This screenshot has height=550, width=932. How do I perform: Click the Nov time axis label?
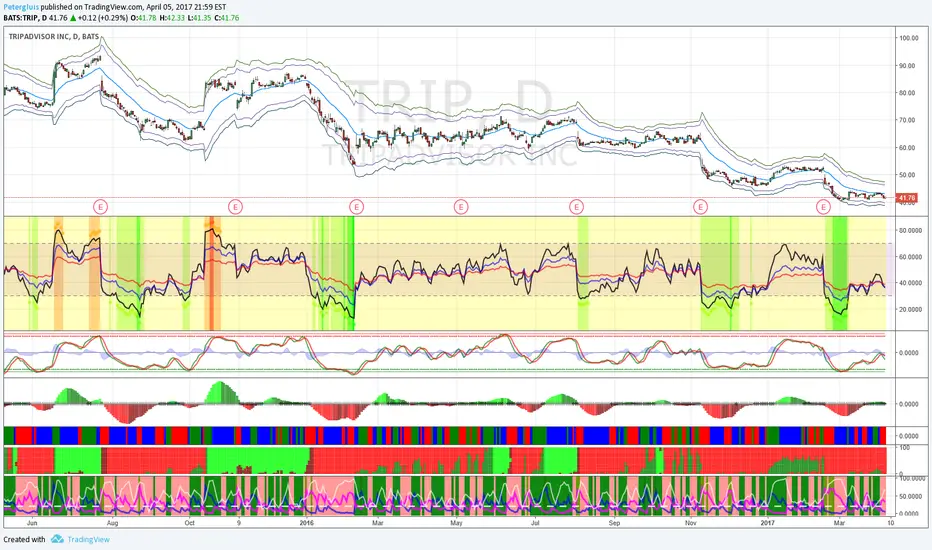pyautogui.click(x=691, y=523)
